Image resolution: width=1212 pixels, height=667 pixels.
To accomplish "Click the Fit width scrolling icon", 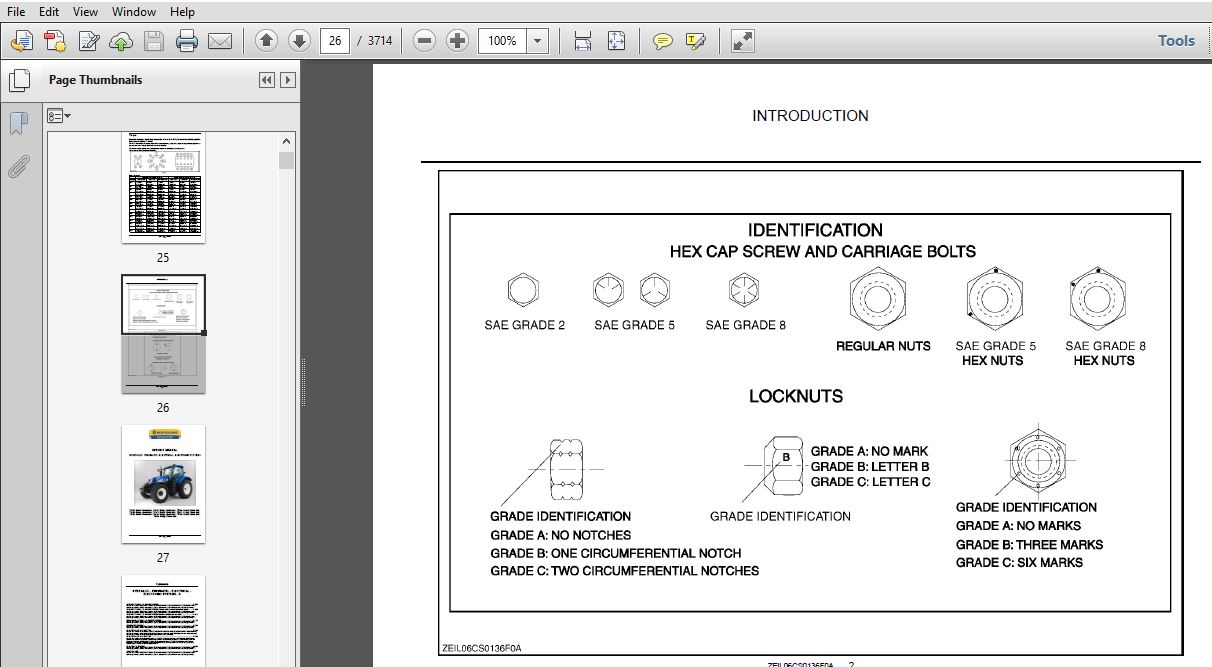I will click(583, 41).
